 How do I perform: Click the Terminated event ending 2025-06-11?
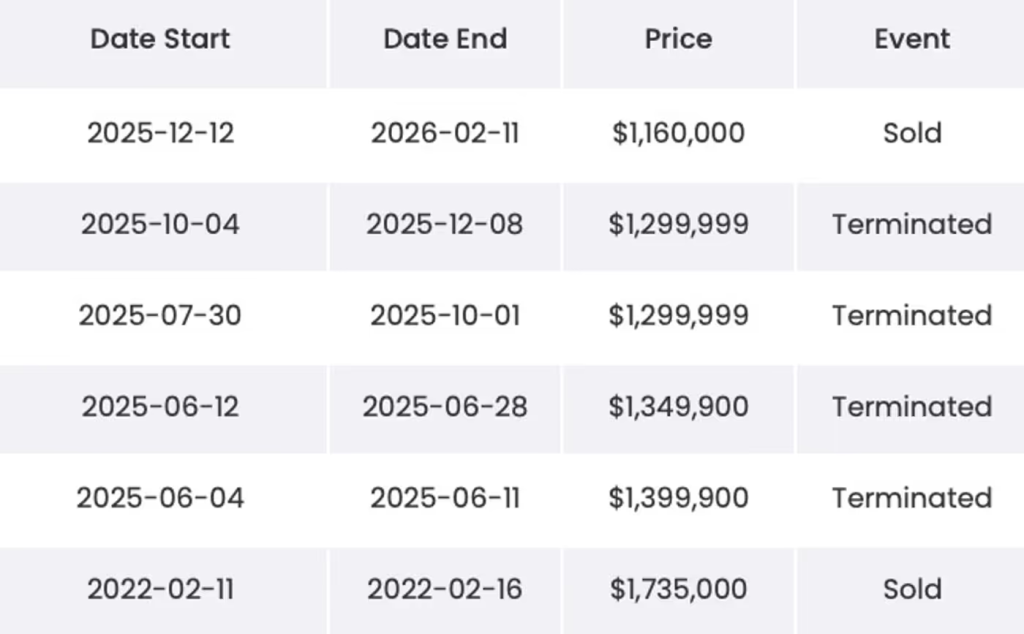912,498
